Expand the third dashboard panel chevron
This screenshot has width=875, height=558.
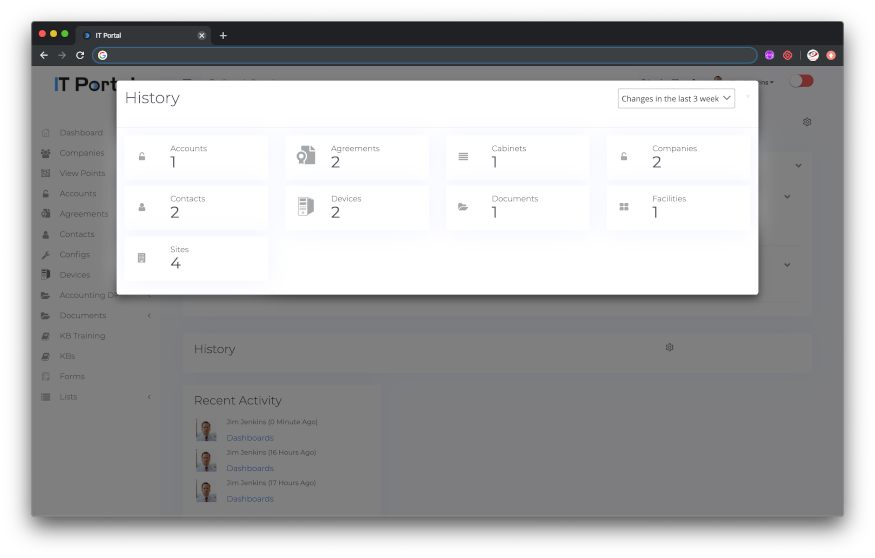point(787,265)
